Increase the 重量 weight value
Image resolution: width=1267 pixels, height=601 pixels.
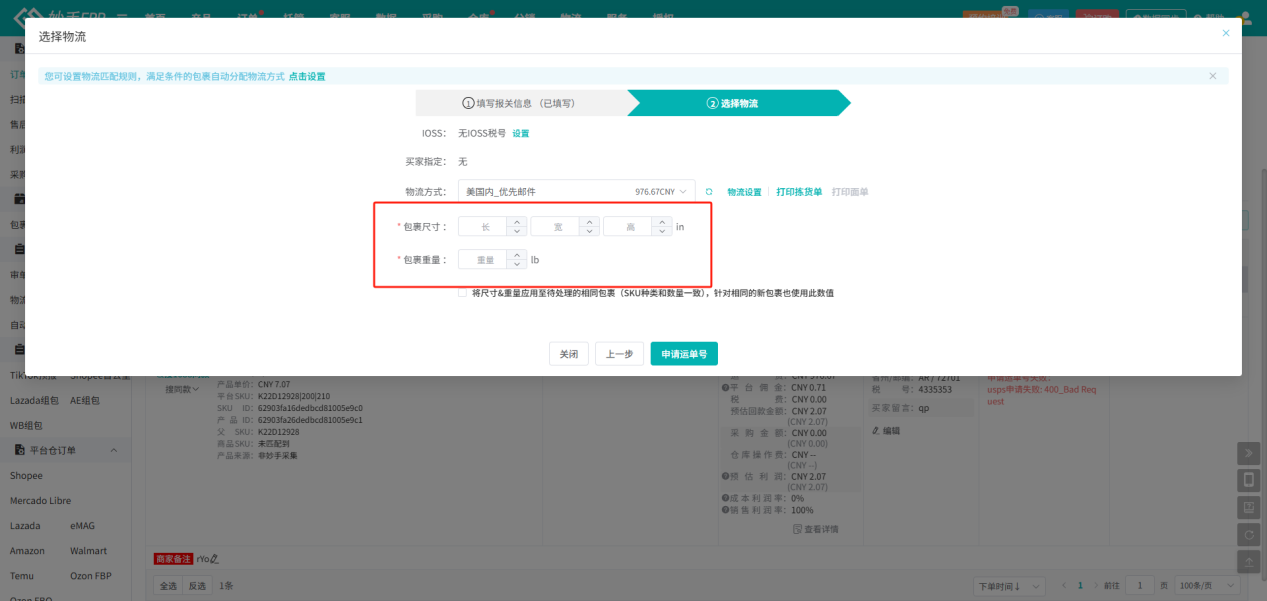tap(517, 254)
